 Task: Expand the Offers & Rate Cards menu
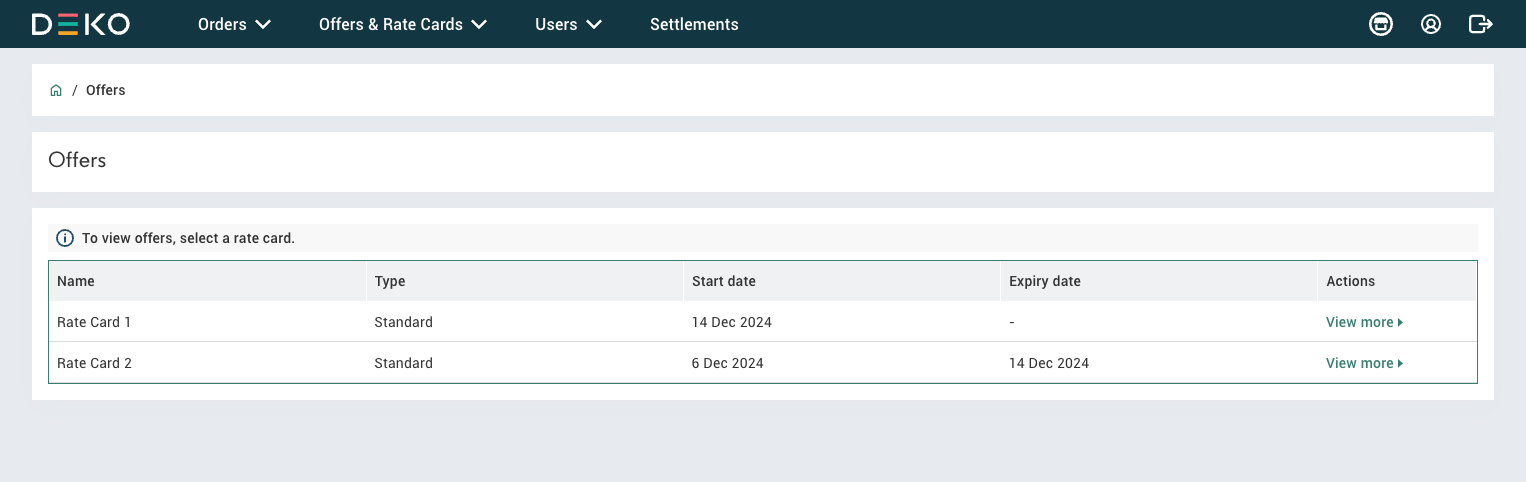[x=403, y=24]
